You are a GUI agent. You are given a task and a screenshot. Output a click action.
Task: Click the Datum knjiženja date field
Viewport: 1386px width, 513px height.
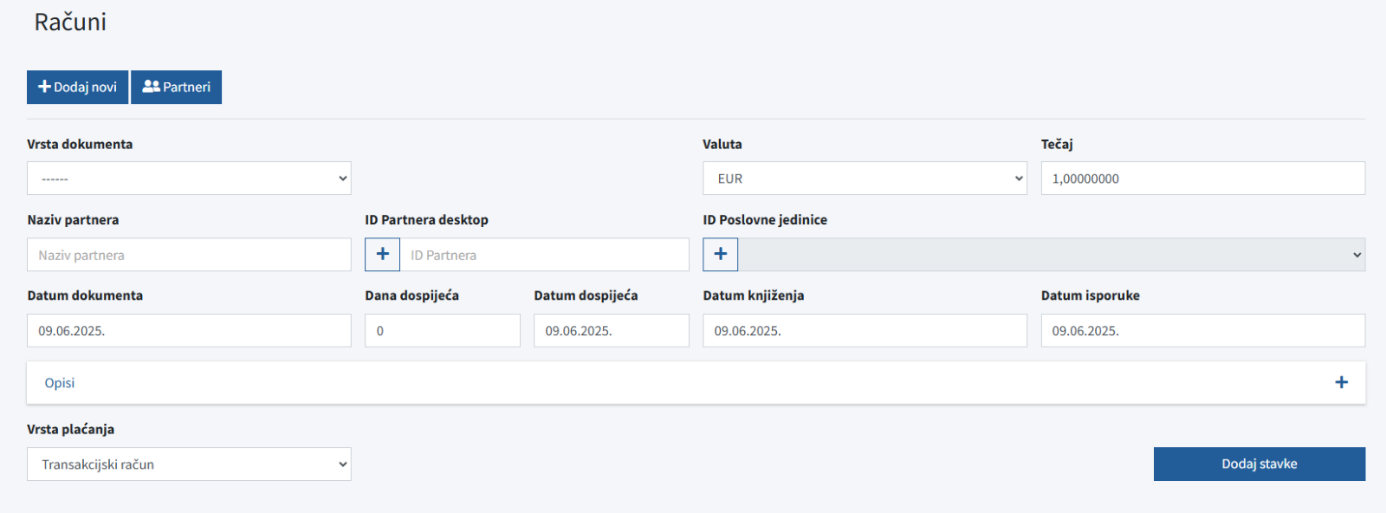coord(865,331)
